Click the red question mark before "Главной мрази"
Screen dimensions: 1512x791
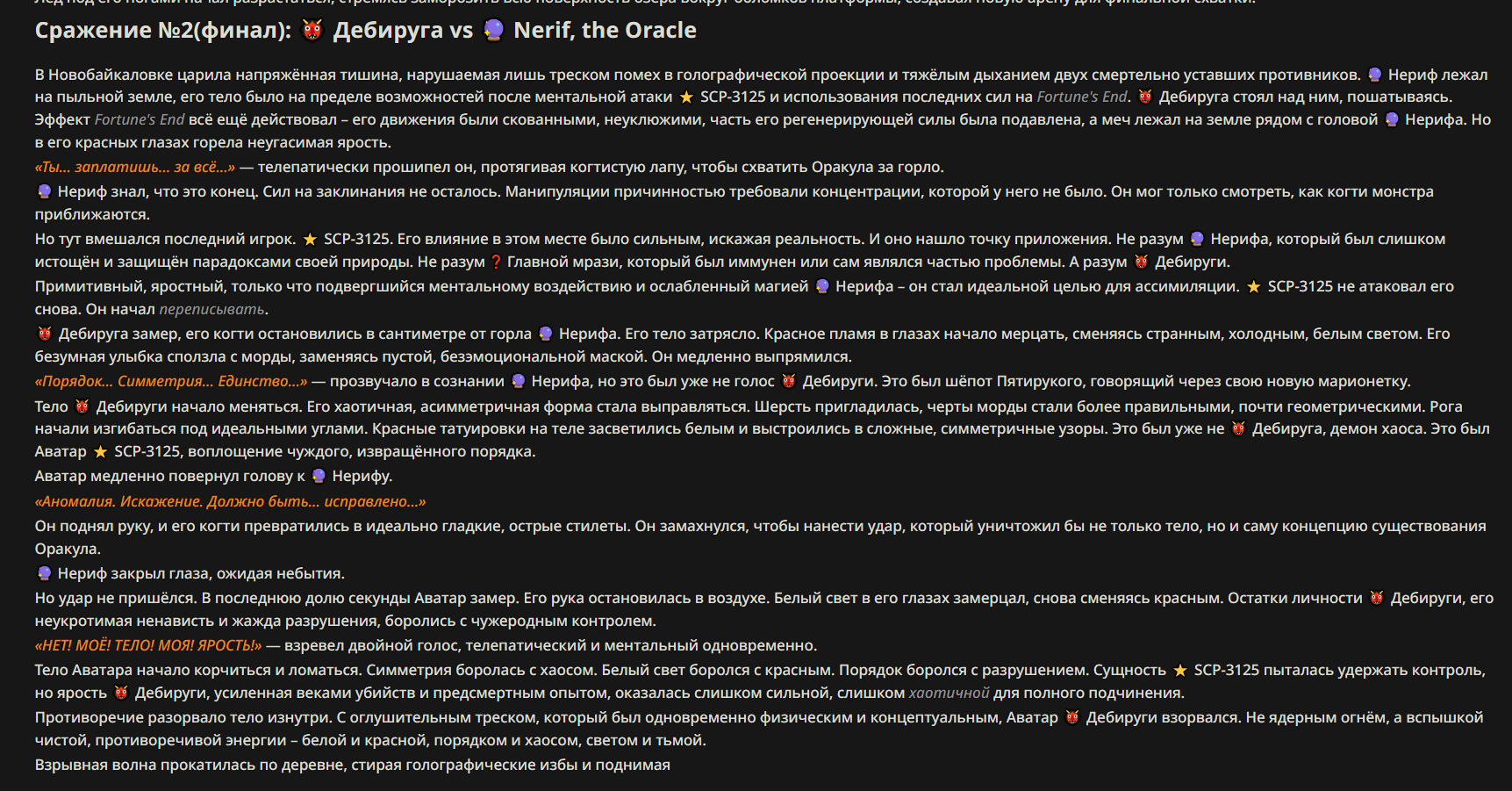[x=496, y=262]
